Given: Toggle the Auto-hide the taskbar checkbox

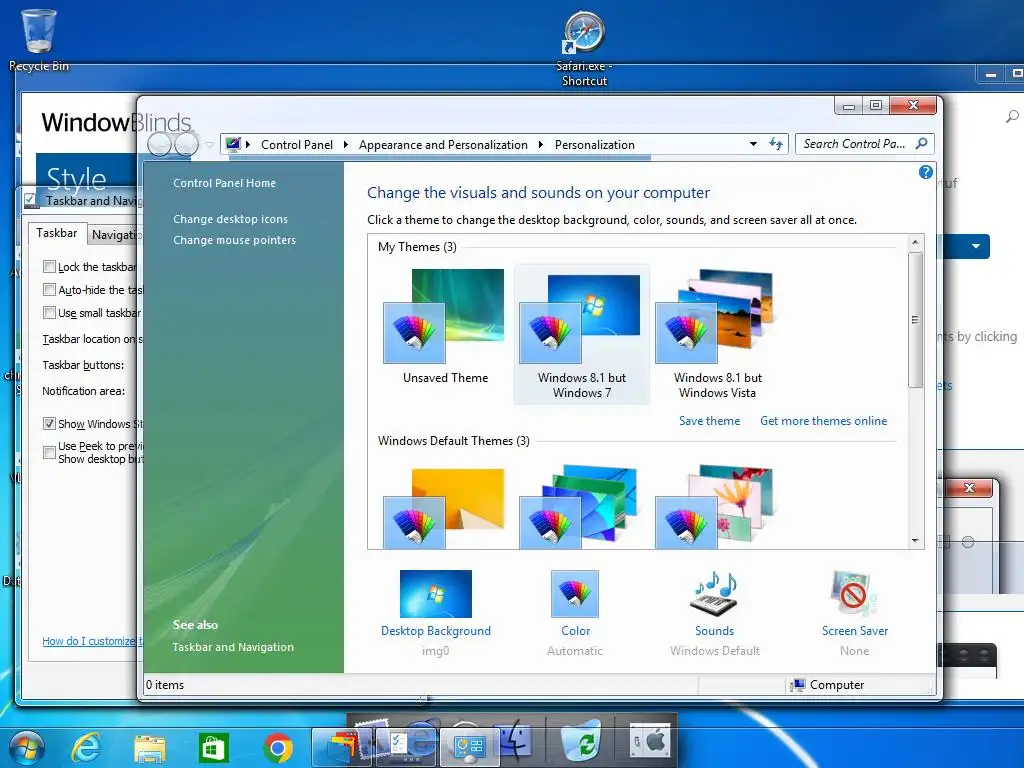Looking at the screenshot, I should click(x=49, y=289).
